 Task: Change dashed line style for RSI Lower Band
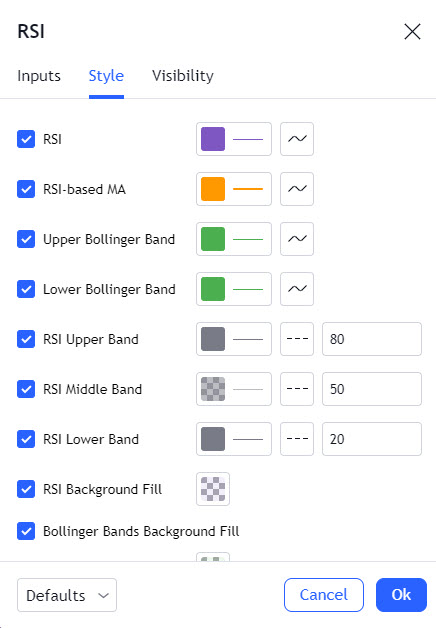tap(297, 439)
